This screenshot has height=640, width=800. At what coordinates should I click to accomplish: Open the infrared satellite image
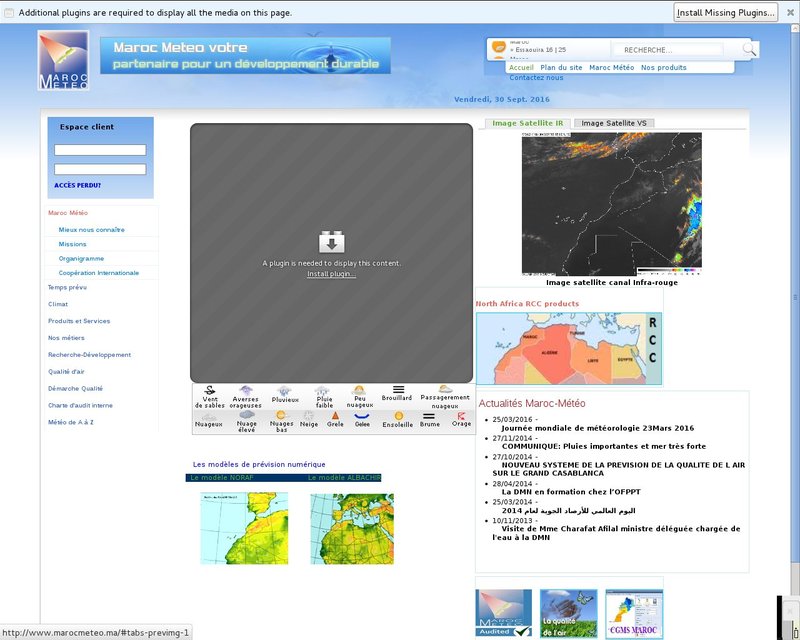pos(612,204)
